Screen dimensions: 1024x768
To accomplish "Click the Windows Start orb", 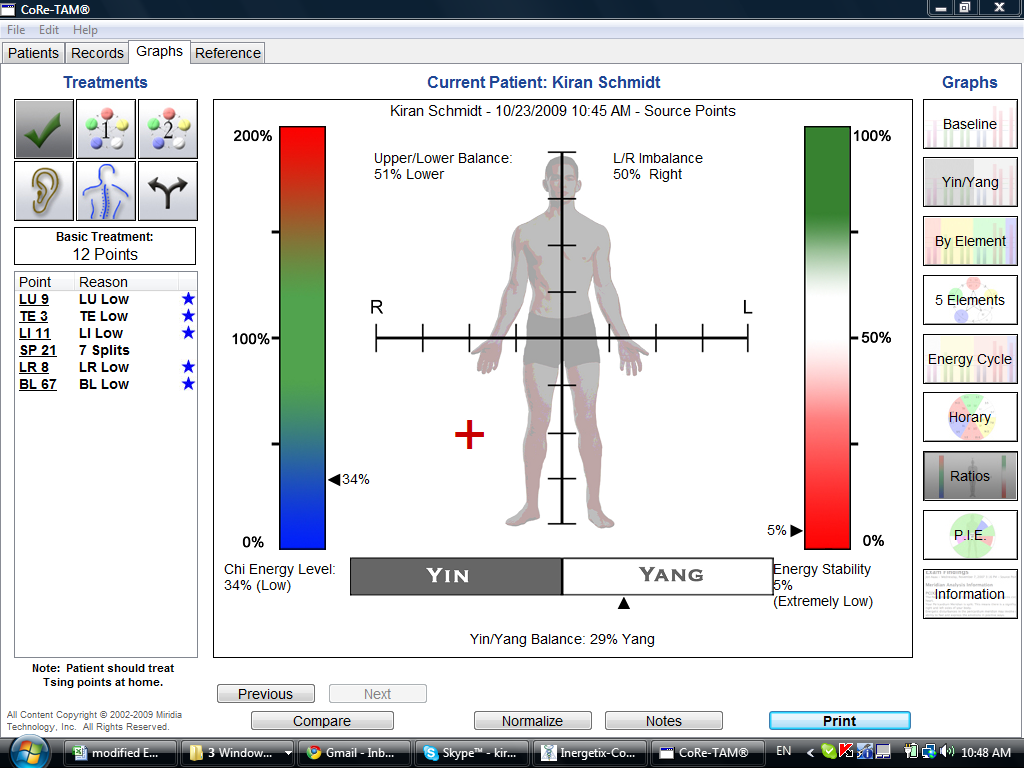I will [27, 752].
